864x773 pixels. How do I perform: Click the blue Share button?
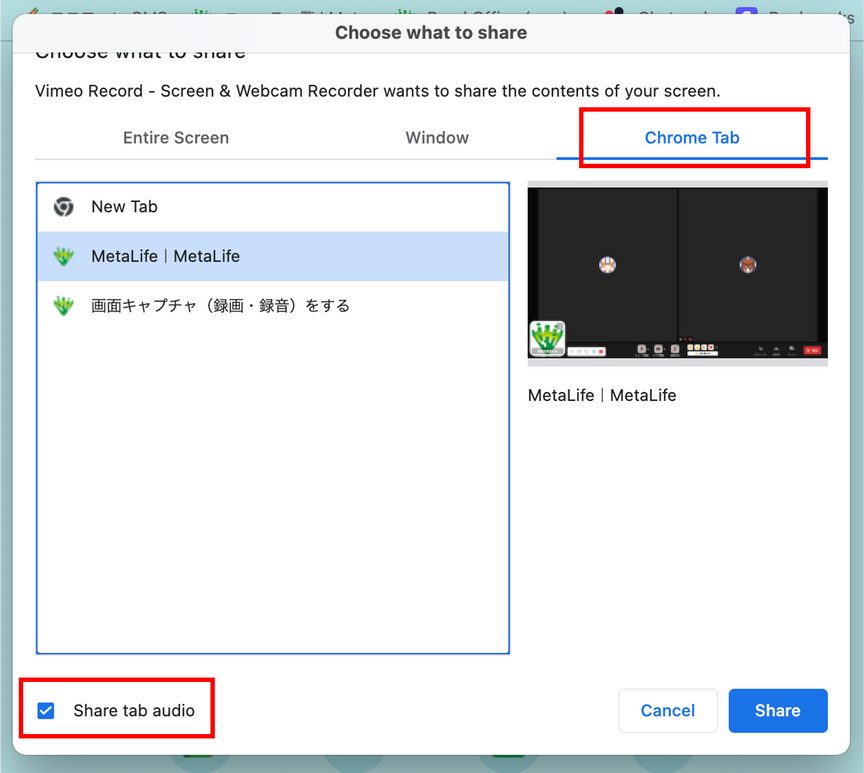coord(778,711)
